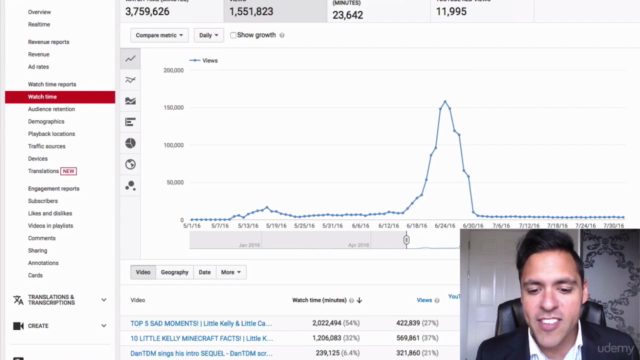Open Playback locations report
Image resolution: width=640 pixels, height=360 pixels.
click(51, 134)
